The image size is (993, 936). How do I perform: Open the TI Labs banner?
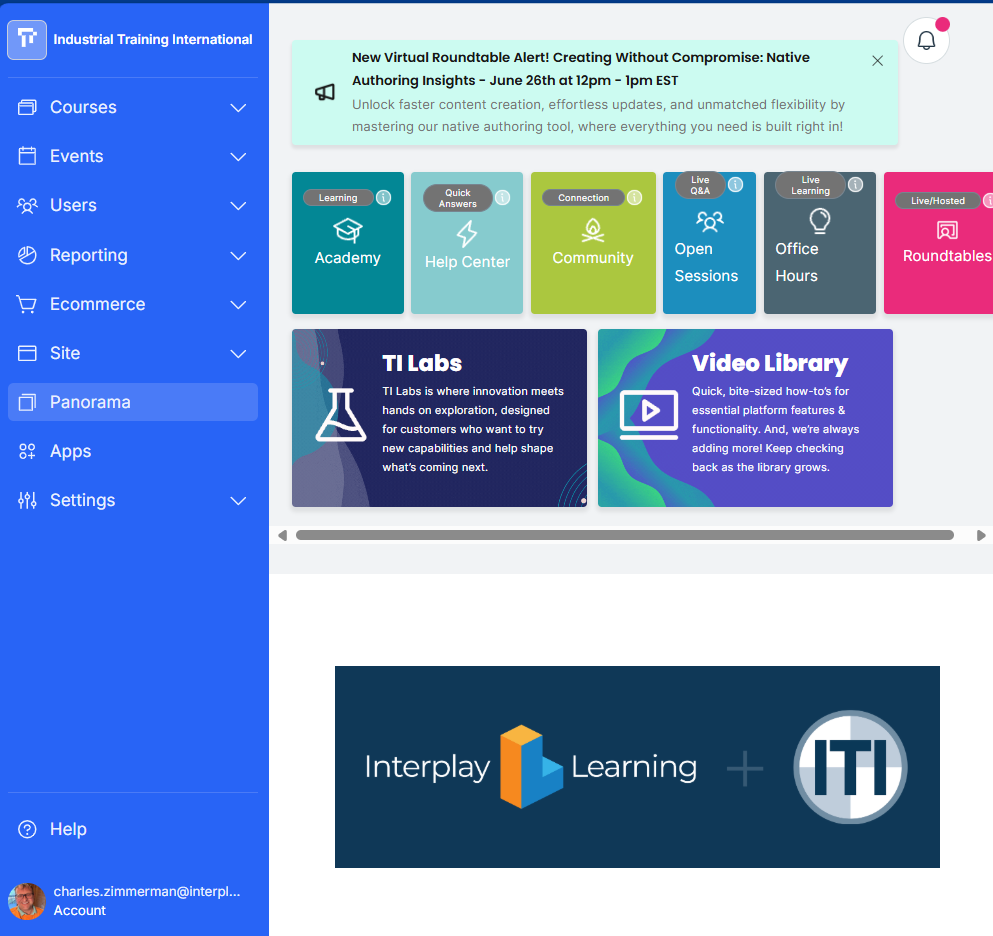point(440,418)
